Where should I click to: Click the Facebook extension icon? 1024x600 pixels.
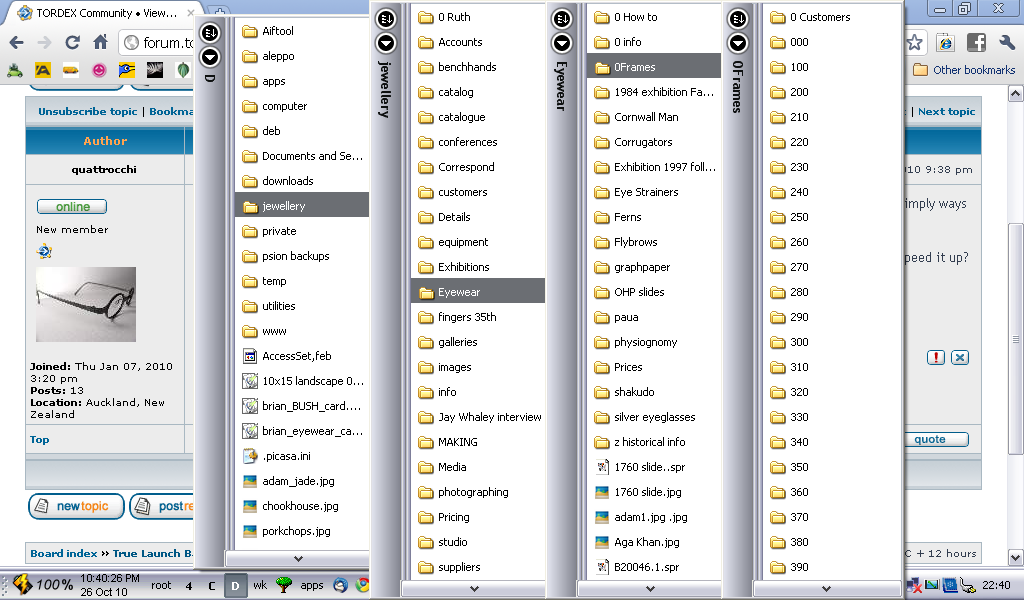pos(976,43)
